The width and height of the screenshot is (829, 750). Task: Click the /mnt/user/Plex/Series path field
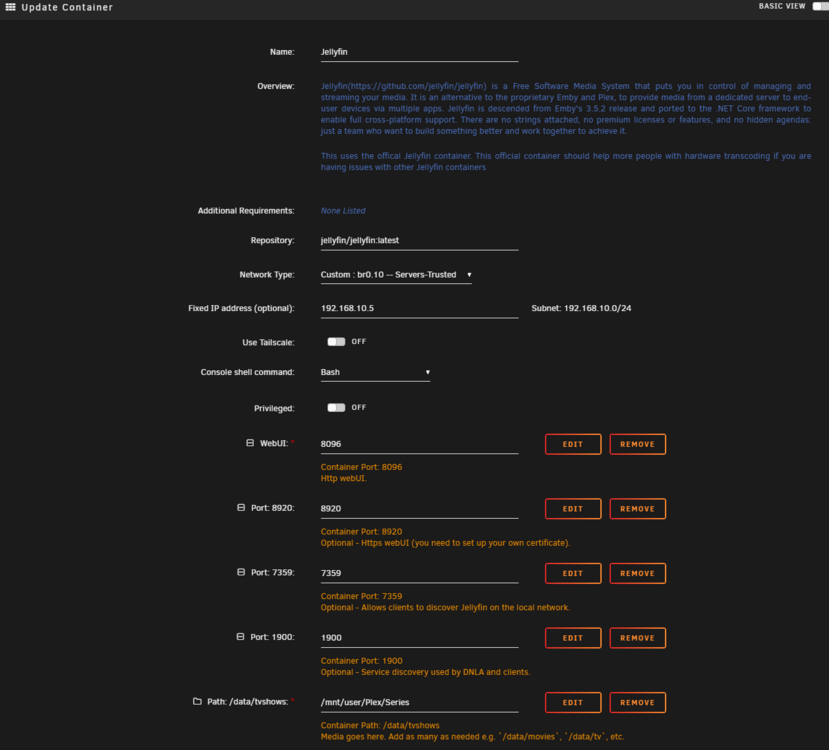coord(419,702)
